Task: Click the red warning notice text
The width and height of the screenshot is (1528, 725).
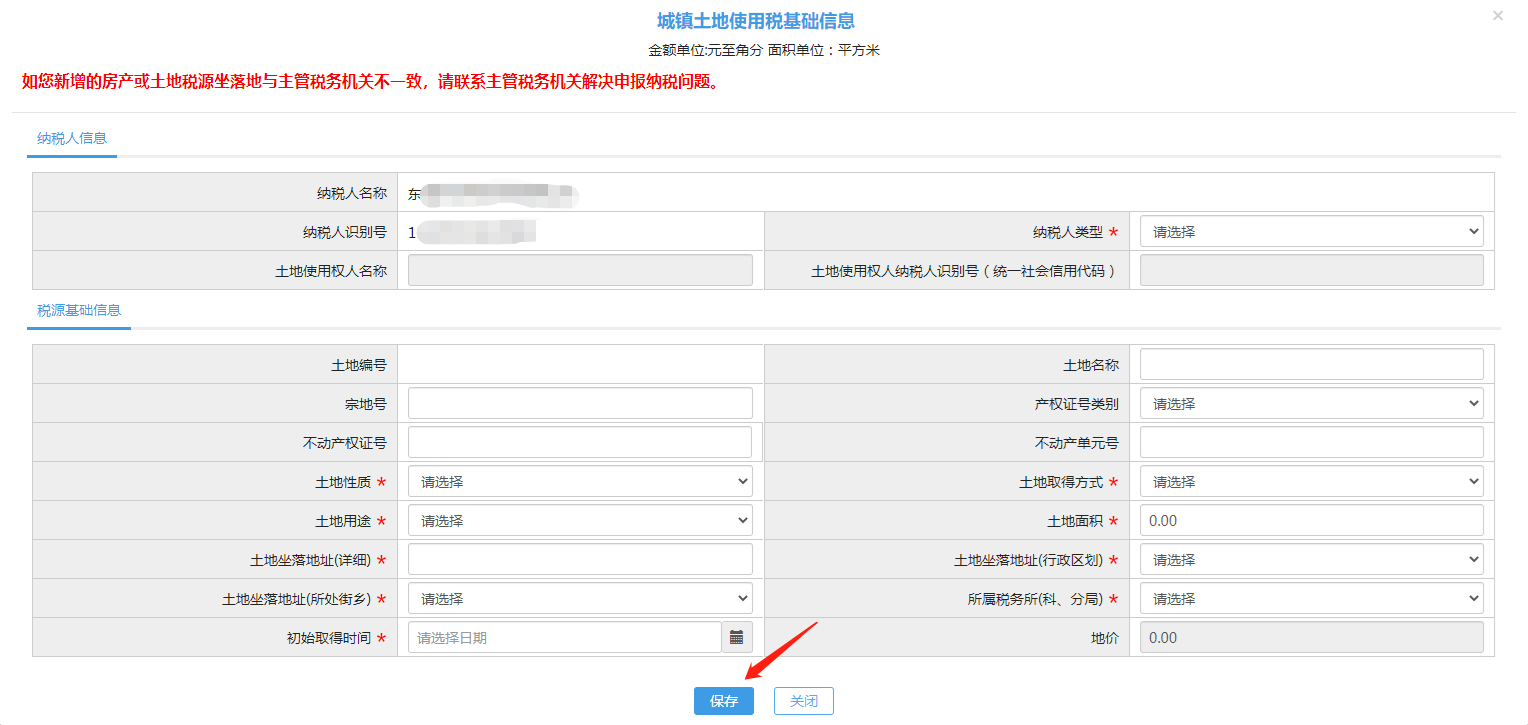Action: point(371,82)
